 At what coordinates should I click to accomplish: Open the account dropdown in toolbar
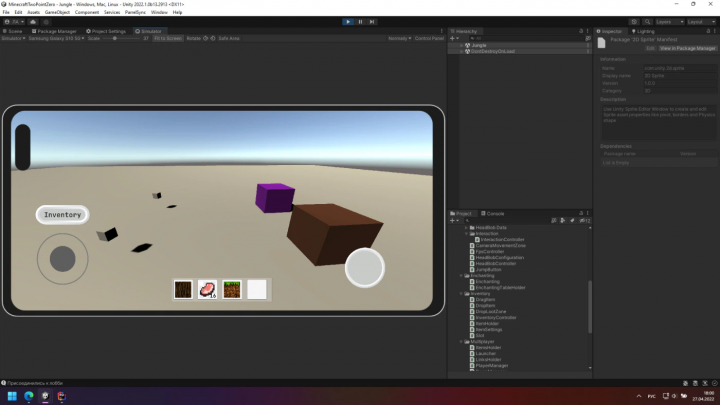pyautogui.click(x=14, y=22)
